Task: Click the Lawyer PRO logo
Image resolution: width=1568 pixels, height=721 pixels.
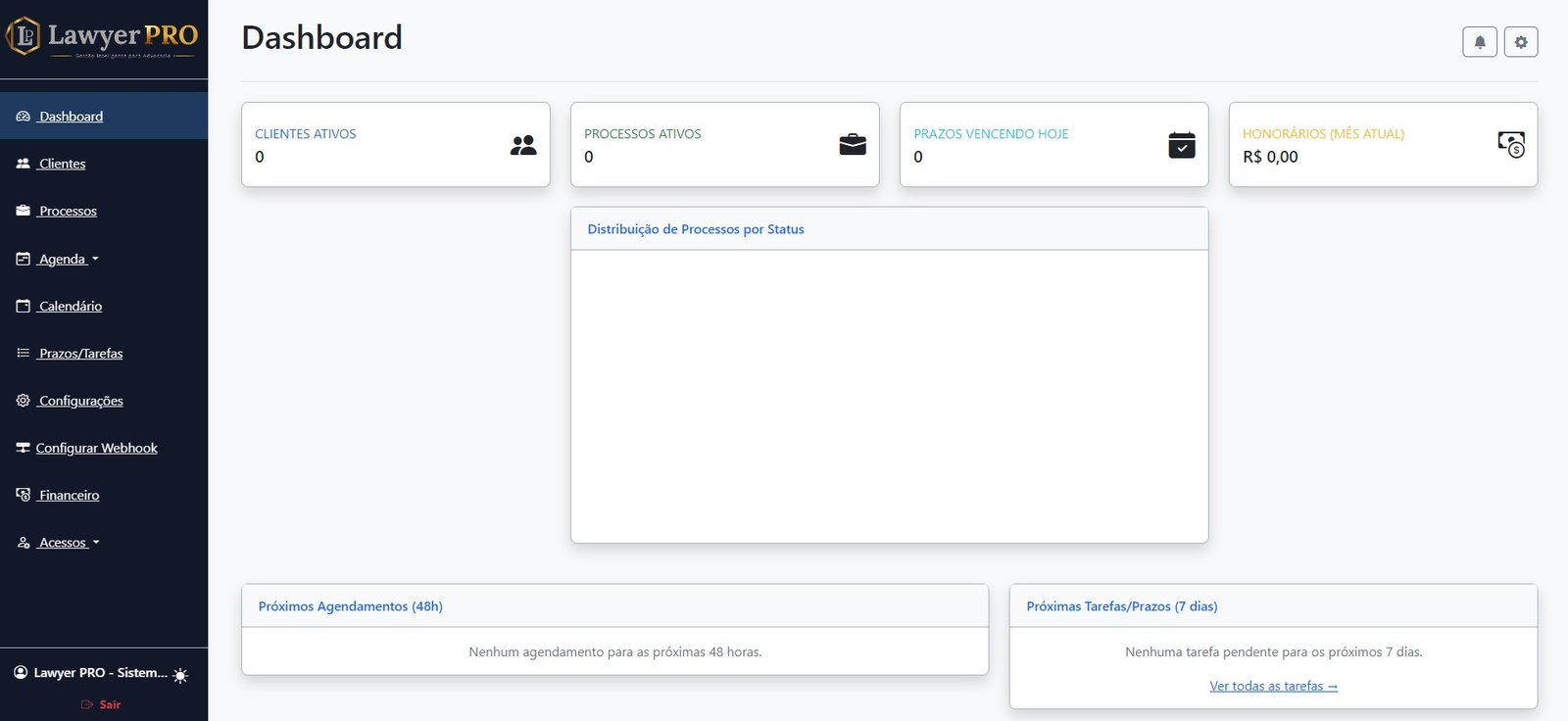Action: point(103,37)
